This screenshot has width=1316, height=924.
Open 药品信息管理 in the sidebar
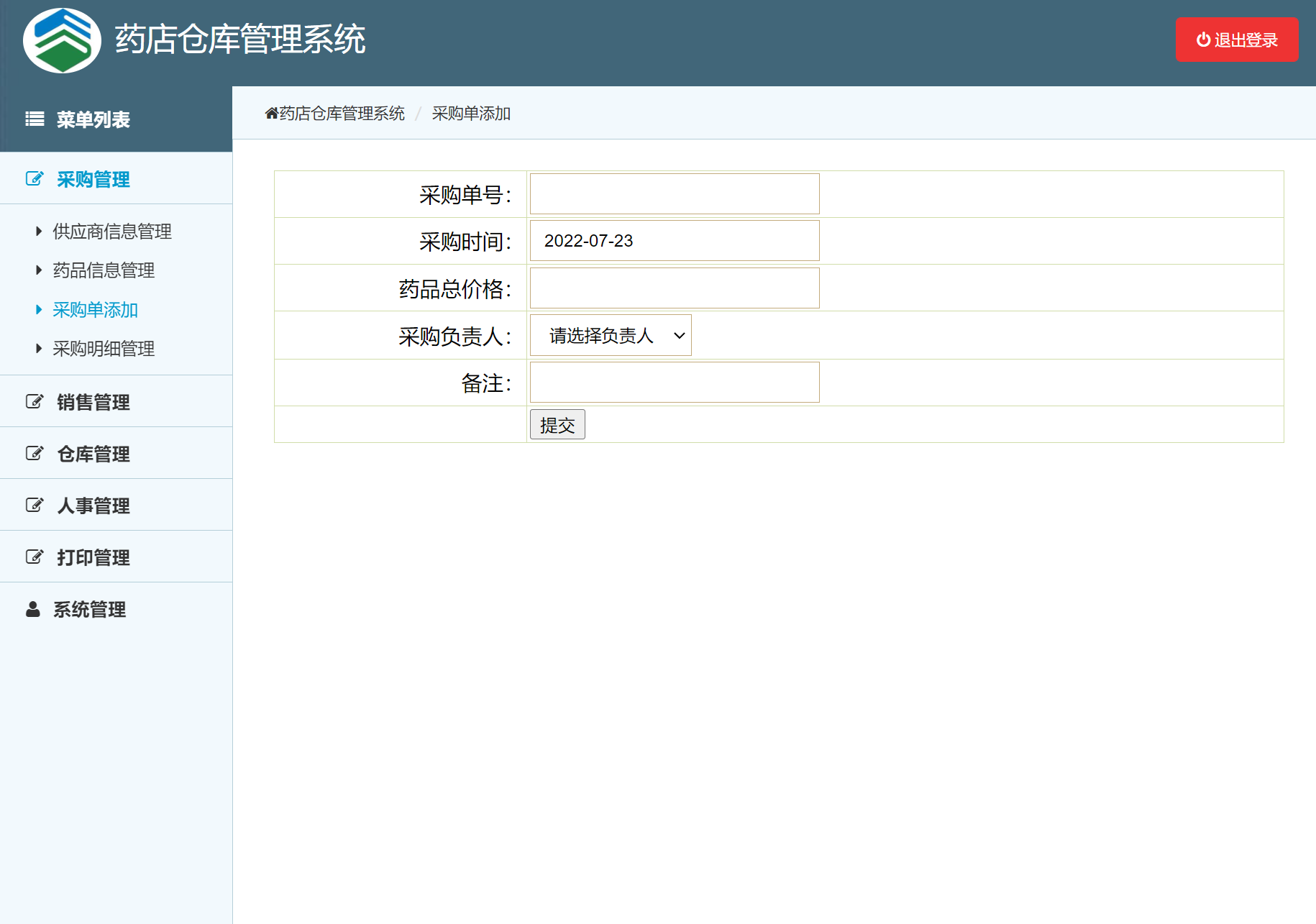coord(104,270)
